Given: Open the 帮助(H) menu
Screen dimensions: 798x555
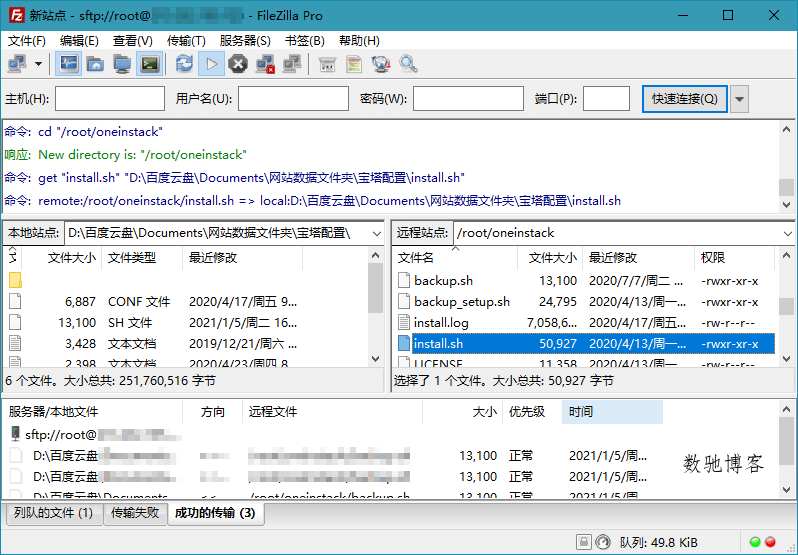Looking at the screenshot, I should pyautogui.click(x=359, y=41).
